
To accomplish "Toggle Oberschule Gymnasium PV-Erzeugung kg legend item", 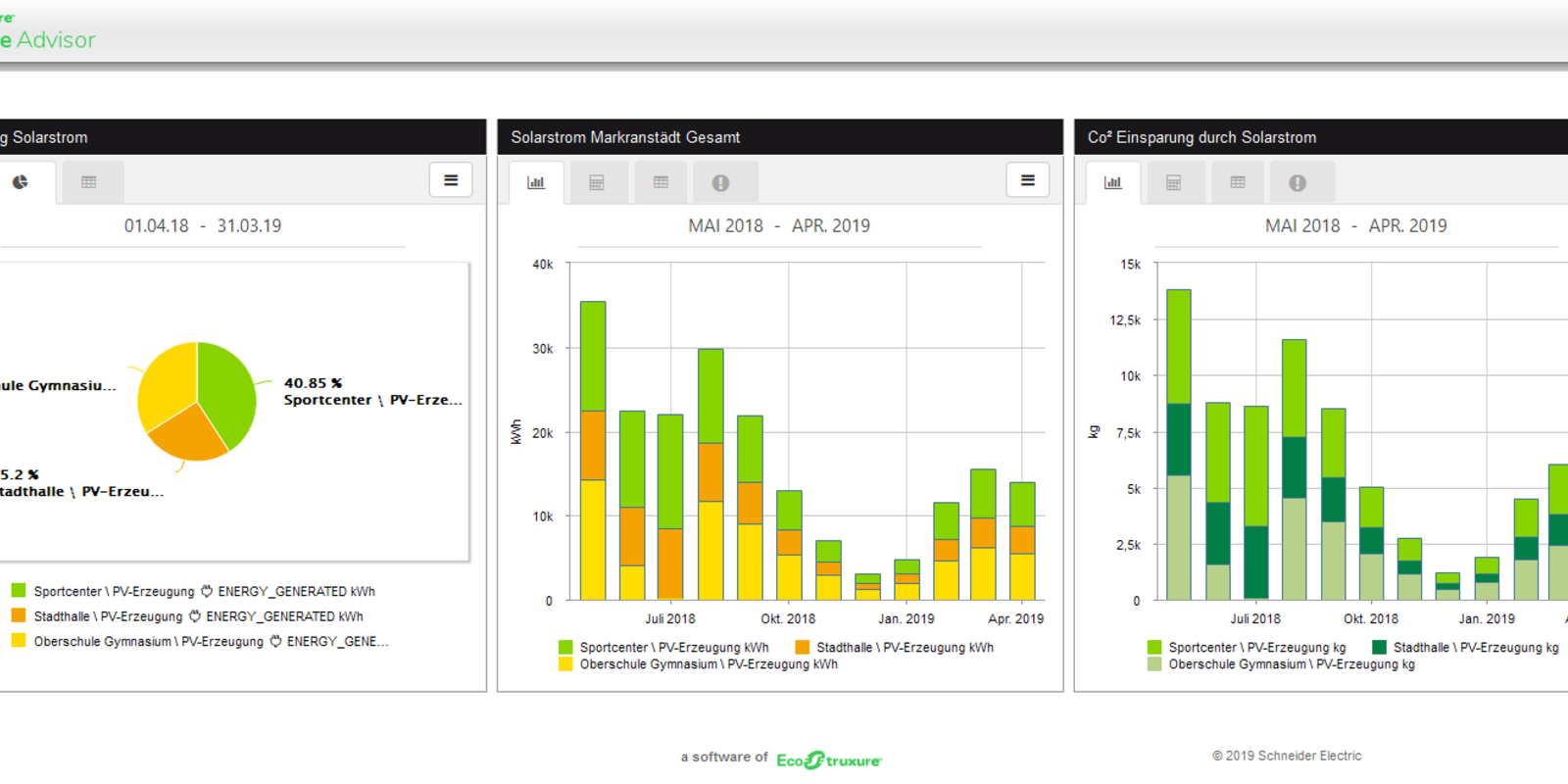I will coord(1281,664).
